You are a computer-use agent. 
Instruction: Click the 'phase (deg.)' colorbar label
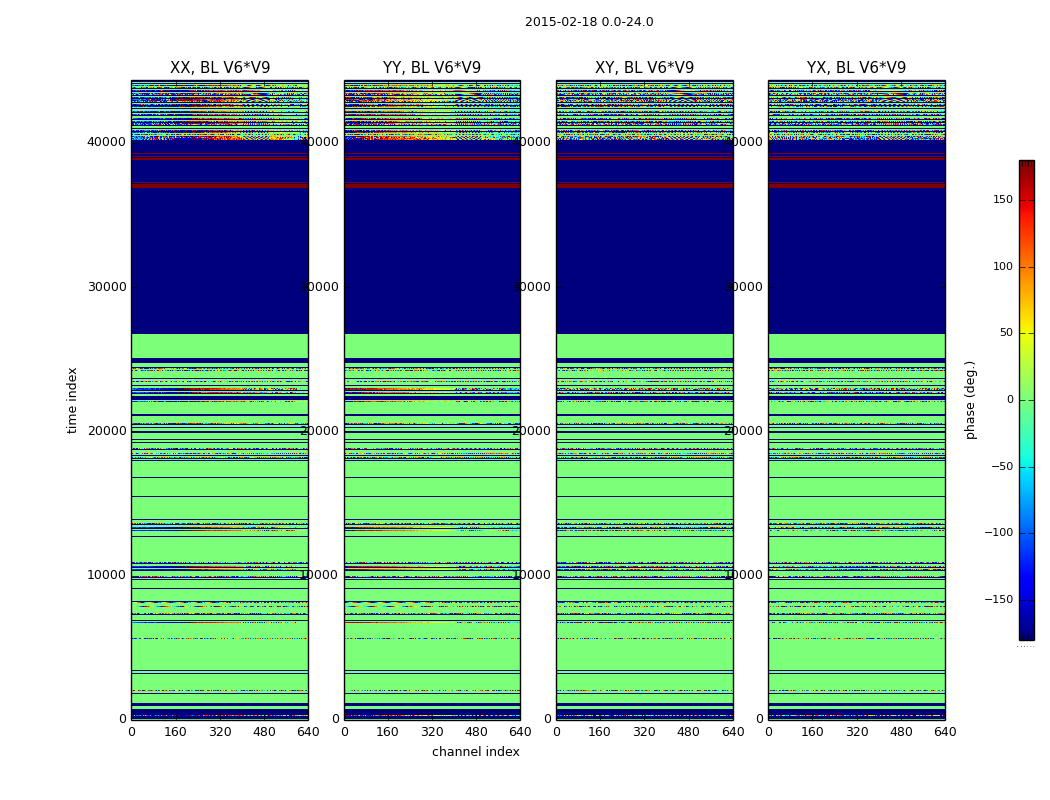pos(970,400)
